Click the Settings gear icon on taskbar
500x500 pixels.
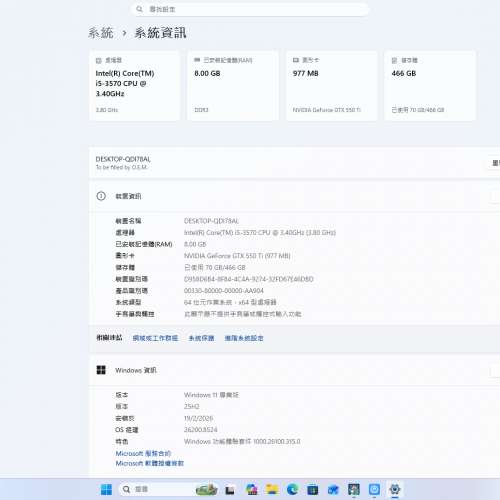click(x=395, y=489)
